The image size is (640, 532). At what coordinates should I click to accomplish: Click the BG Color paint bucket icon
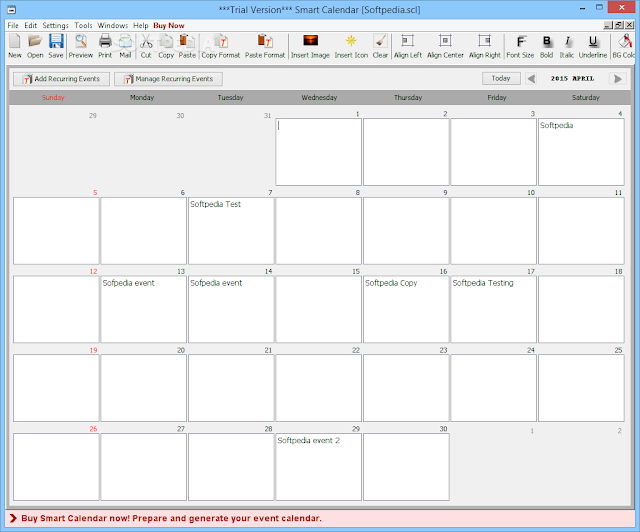(624, 46)
